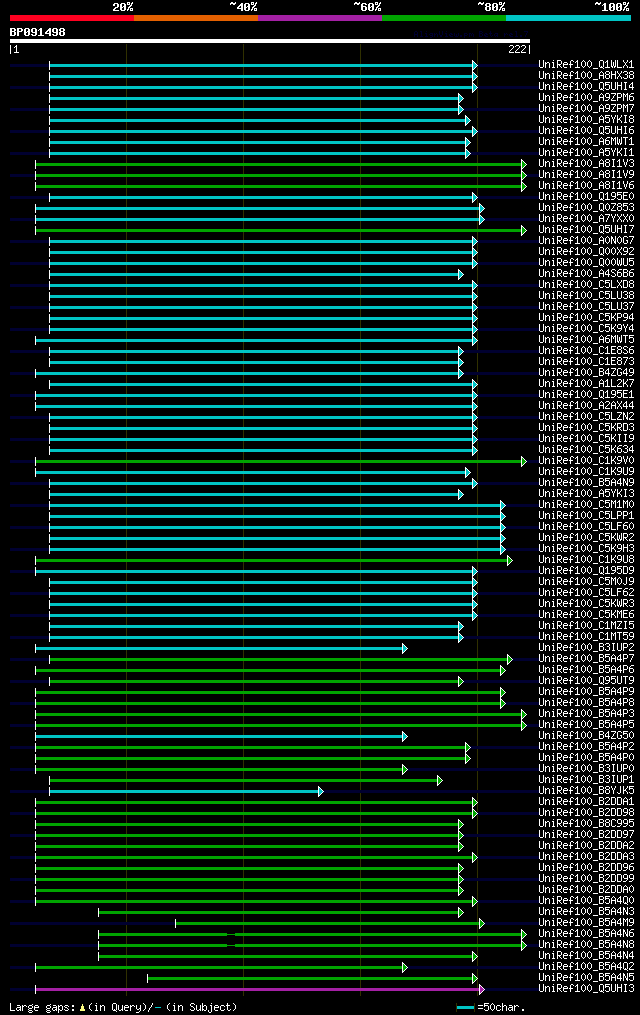Click the UniRef100_B5A4N5 label
This screenshot has width=640, height=1015.
586,978
